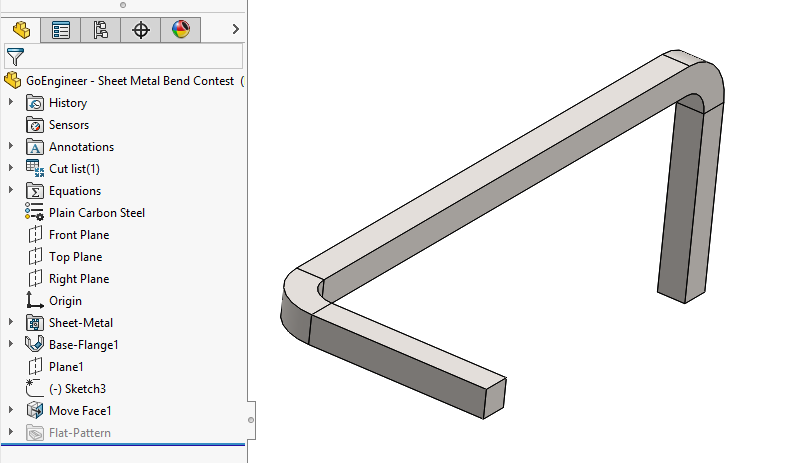Click the Flat-Pattern icon
790x463 pixels.
point(34,433)
